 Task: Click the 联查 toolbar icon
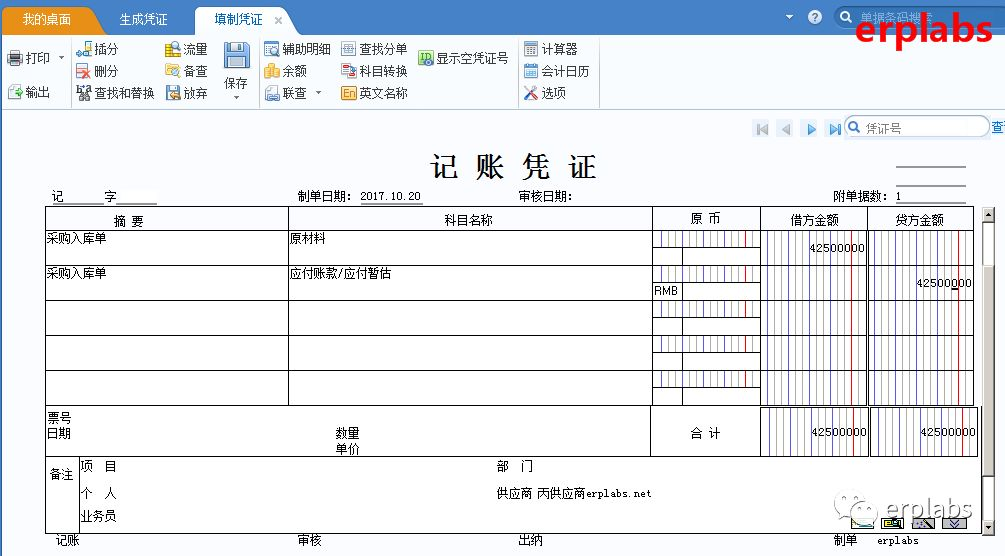[272, 93]
